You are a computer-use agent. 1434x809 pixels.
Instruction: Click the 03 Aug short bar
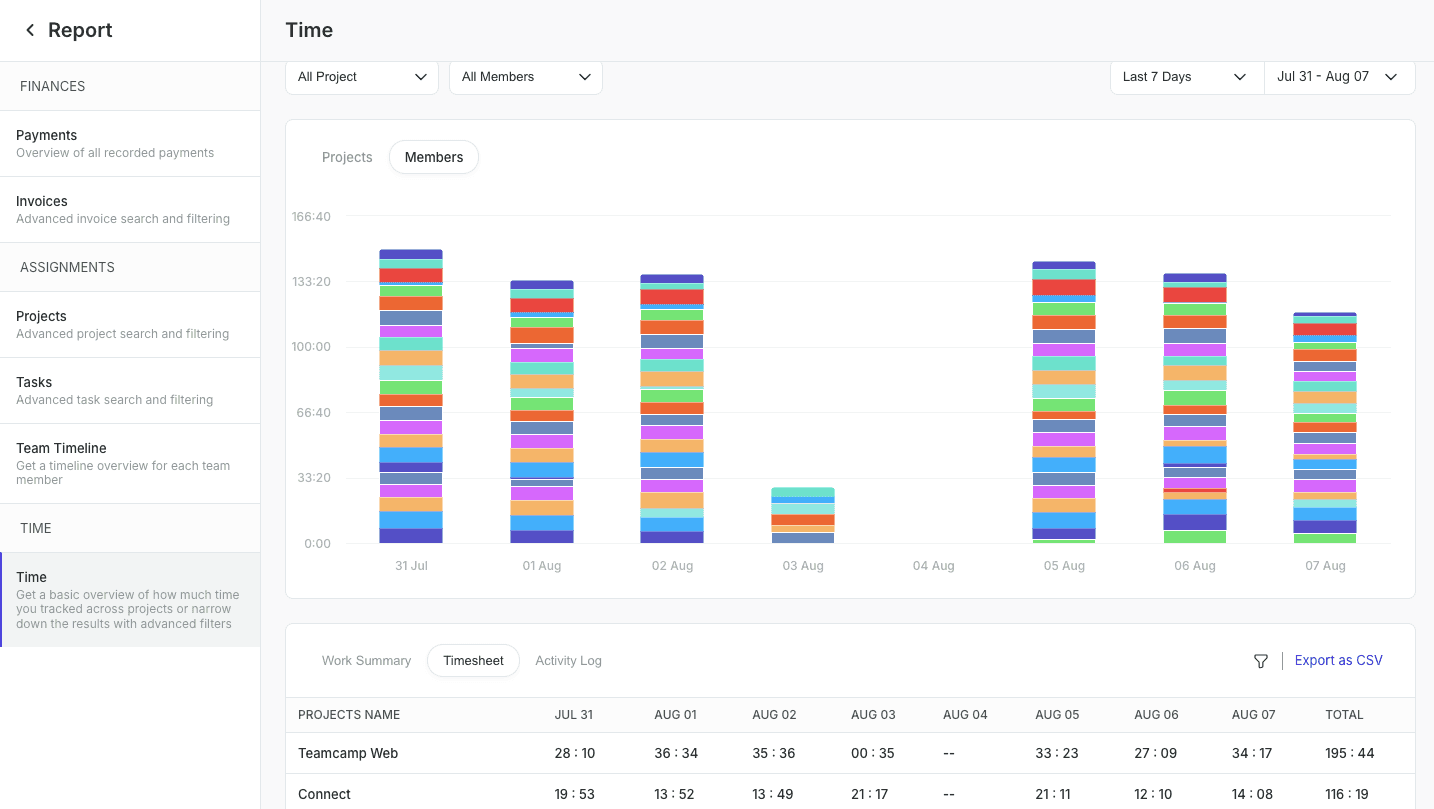803,515
